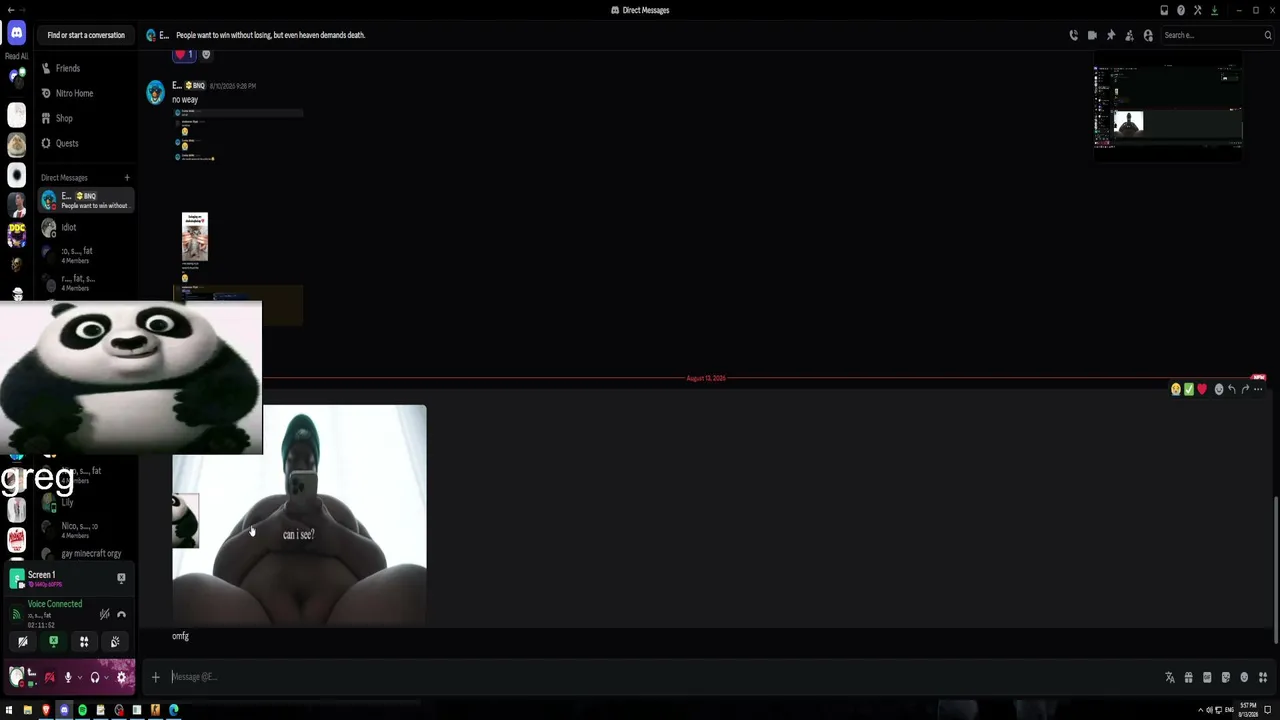This screenshot has height=720, width=1280.
Task: Show the user profile panel
Action: tap(1148, 35)
